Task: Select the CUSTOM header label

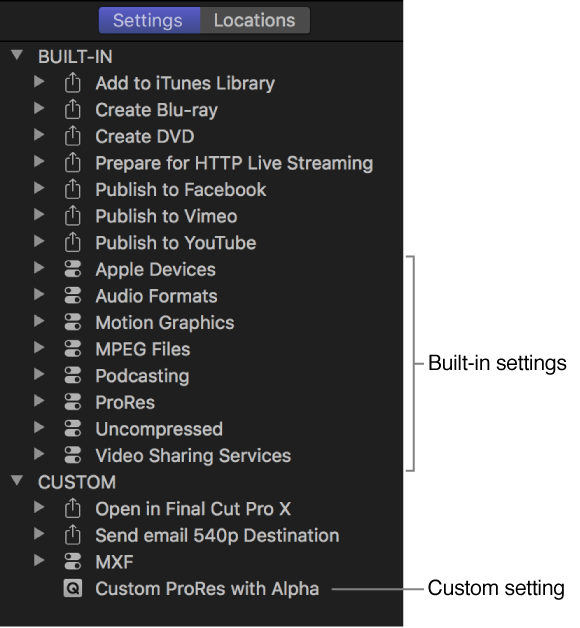Action: (x=77, y=482)
